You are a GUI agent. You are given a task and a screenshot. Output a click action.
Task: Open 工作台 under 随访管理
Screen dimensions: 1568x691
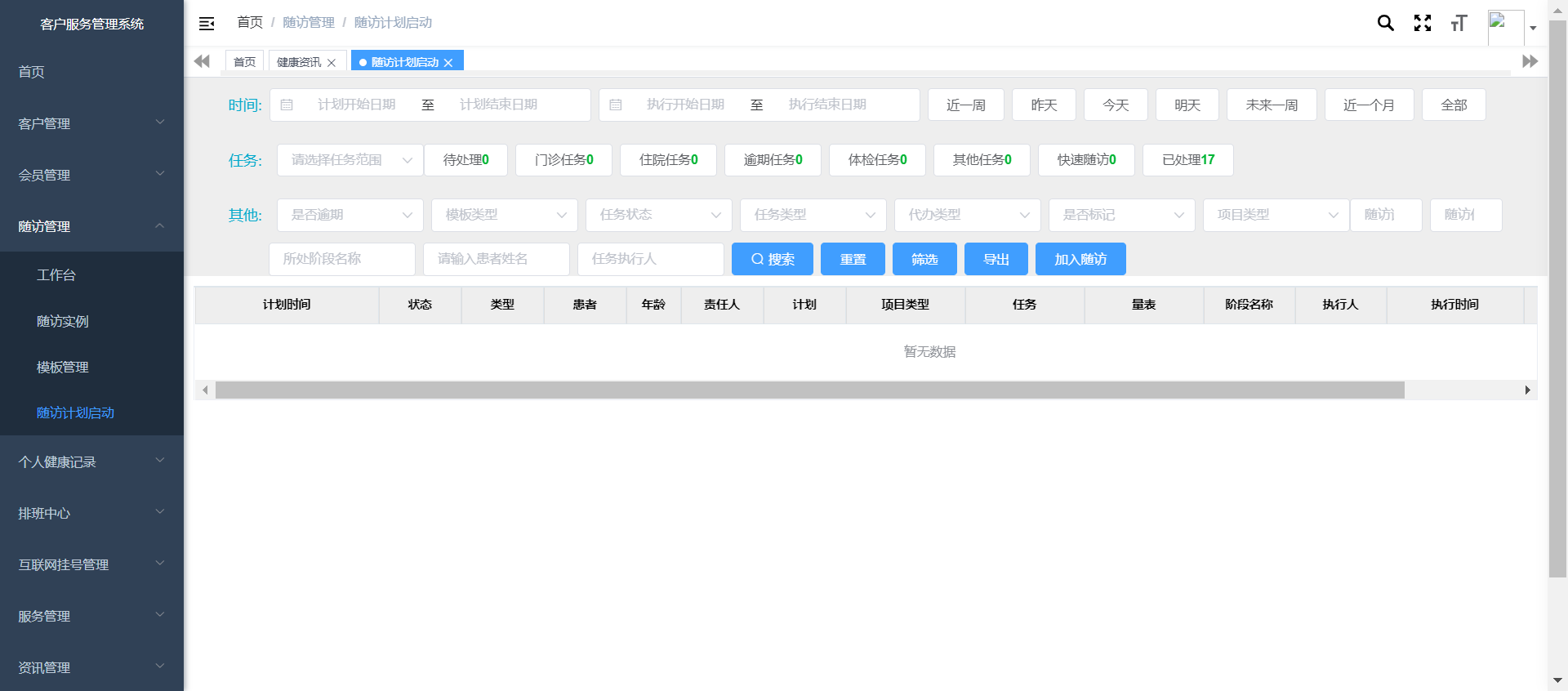tap(91, 275)
